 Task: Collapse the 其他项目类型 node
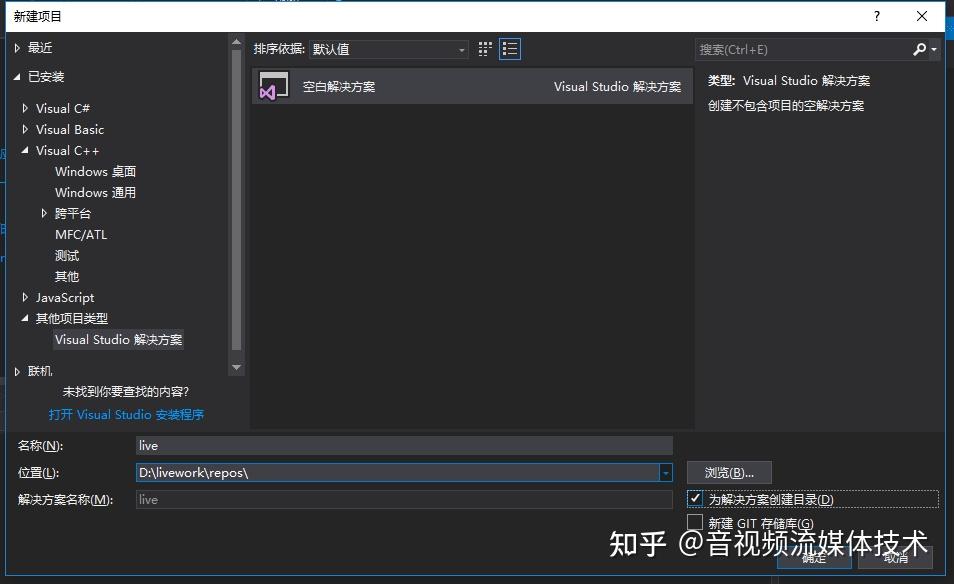(x=25, y=318)
